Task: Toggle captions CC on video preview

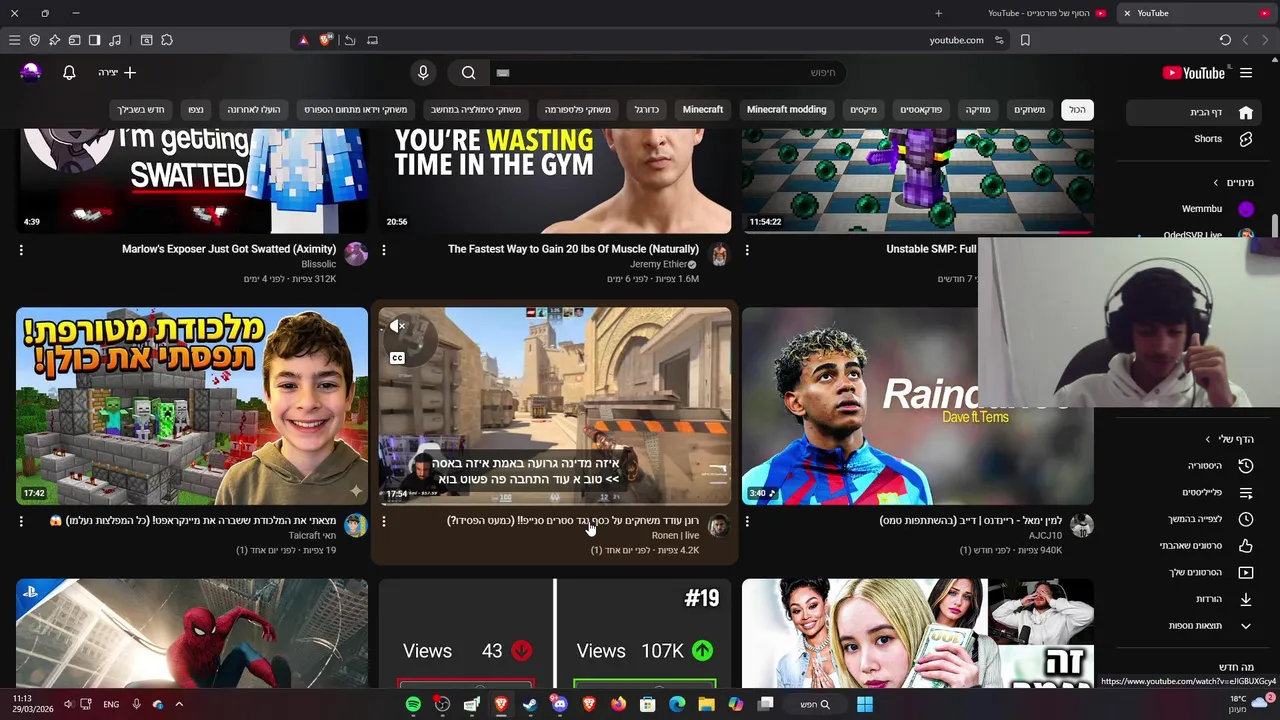Action: click(x=397, y=358)
